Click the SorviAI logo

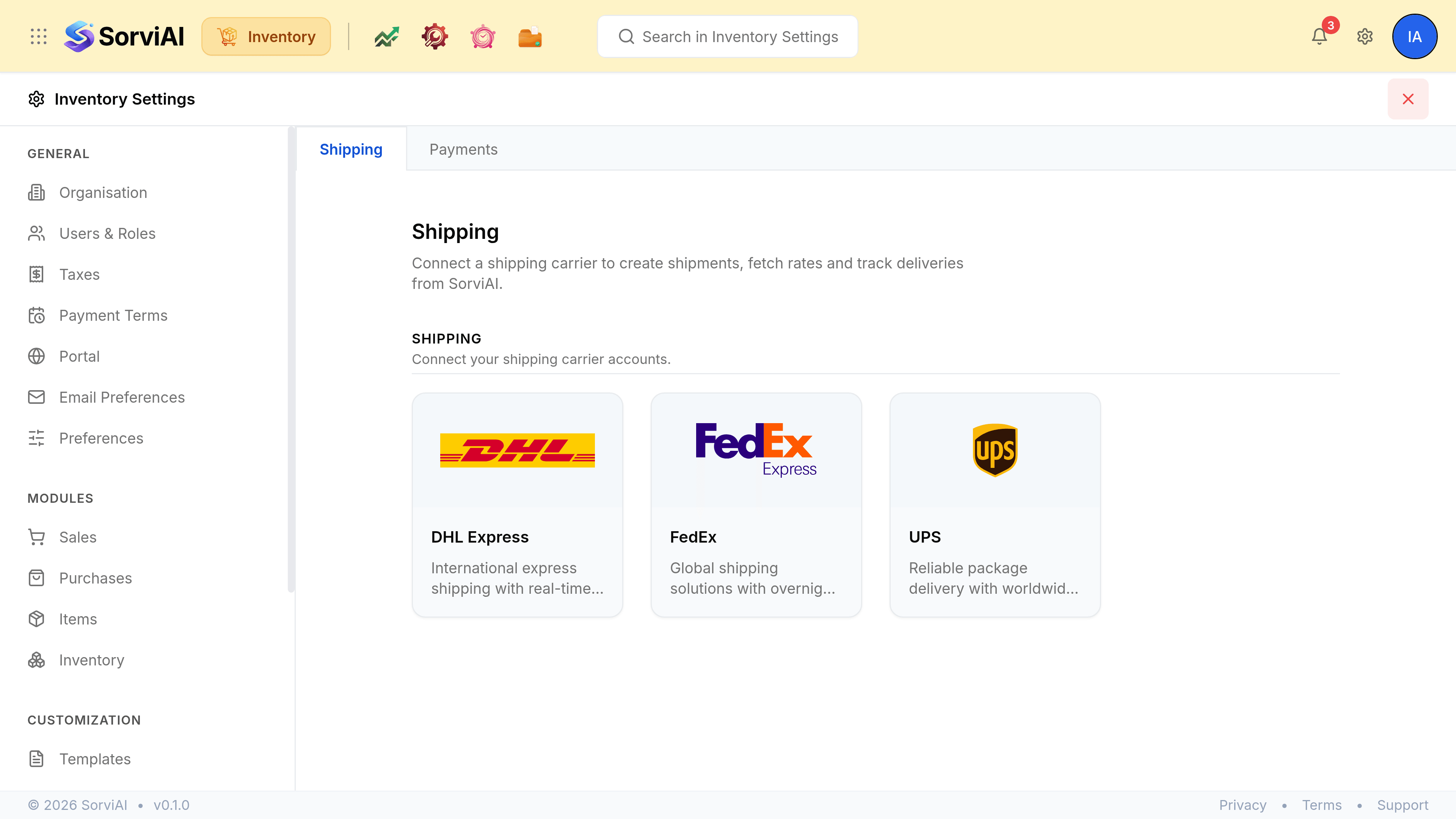[124, 37]
